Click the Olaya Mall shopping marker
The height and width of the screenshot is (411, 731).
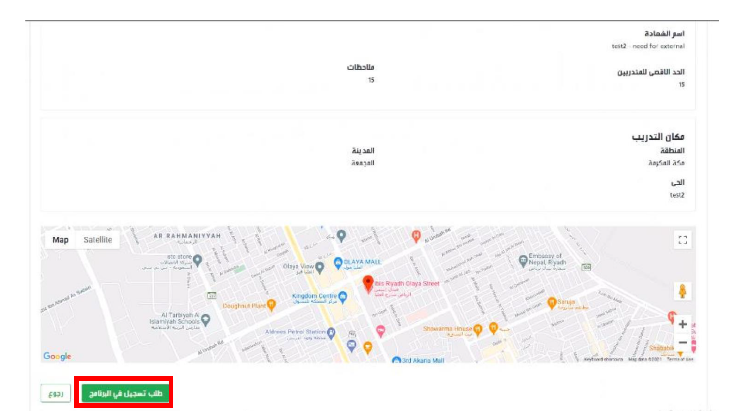[338, 263]
